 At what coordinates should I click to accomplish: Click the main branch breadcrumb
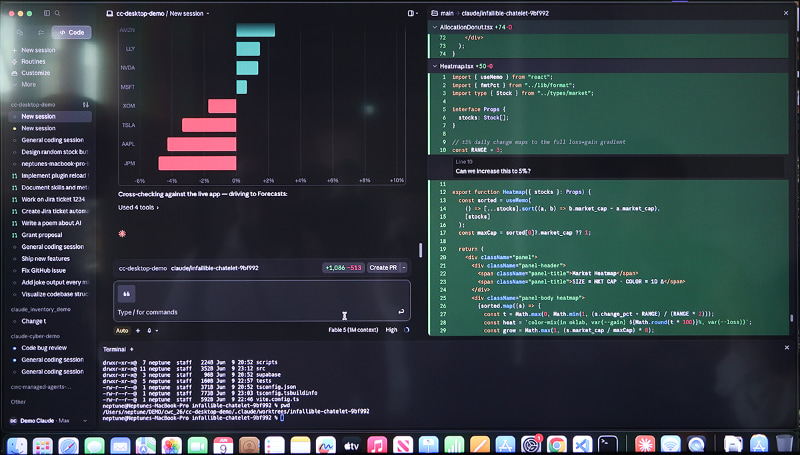[446, 13]
